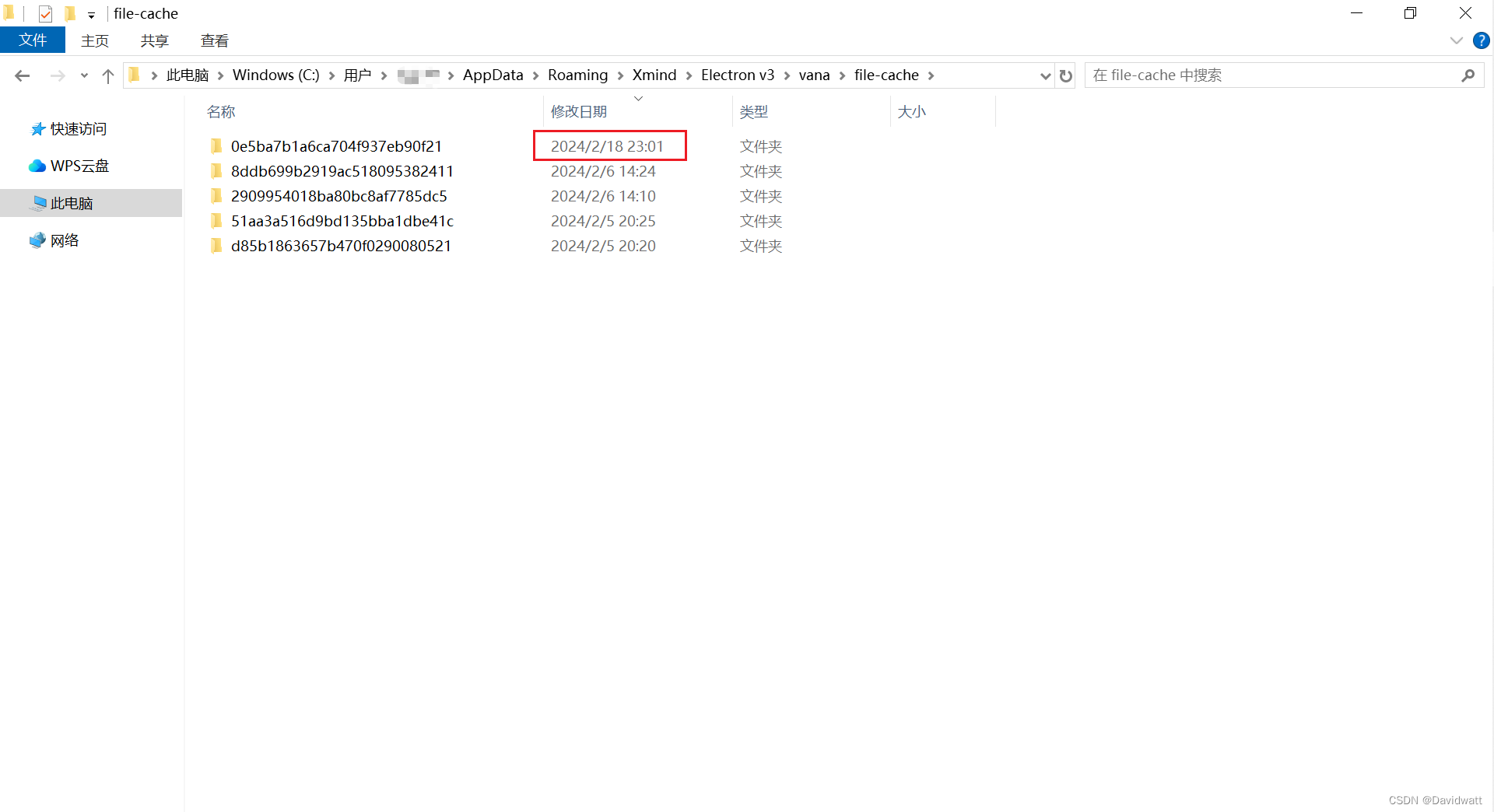This screenshot has width=1494, height=812.
Task: Select folder 51aa3a516d9bd135bba1dbe41c
Action: tap(342, 221)
